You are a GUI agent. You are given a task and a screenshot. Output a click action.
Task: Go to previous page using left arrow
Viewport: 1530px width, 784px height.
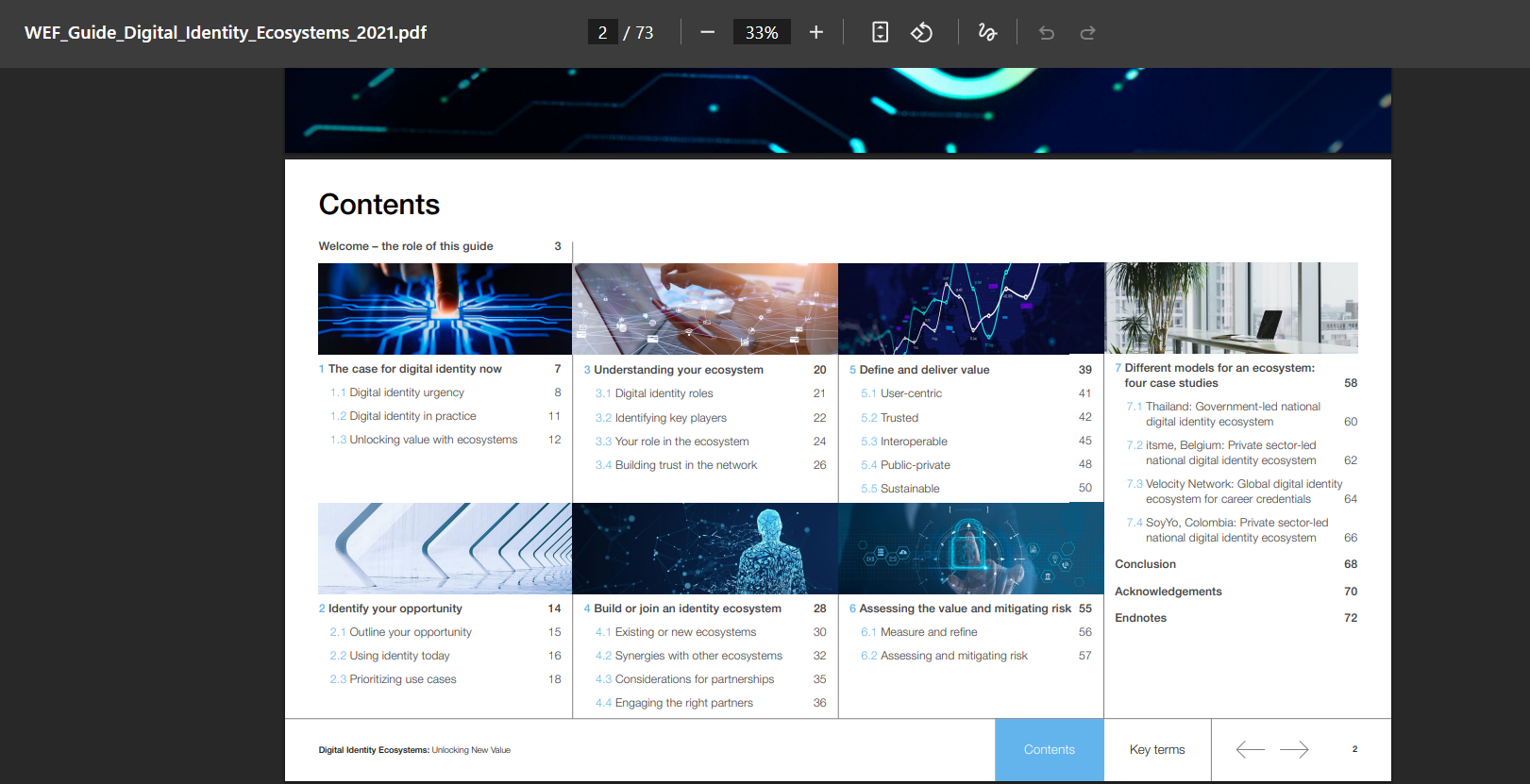[x=1250, y=749]
